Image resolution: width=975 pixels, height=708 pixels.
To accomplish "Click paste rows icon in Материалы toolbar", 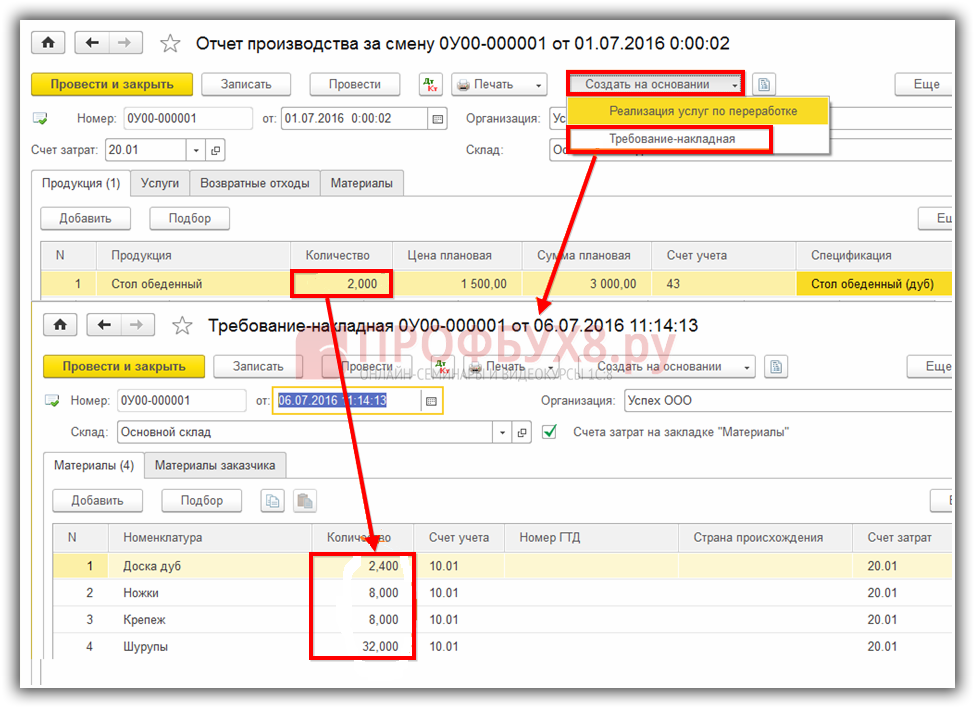I will pyautogui.click(x=305, y=501).
